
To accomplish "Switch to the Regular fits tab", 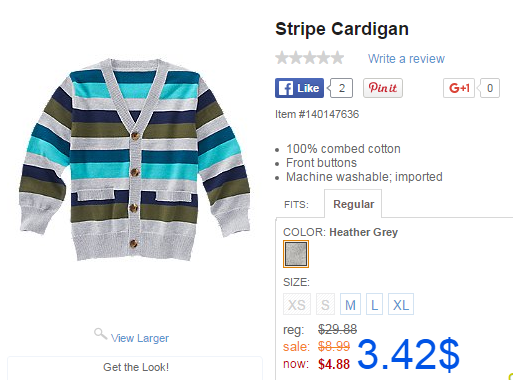I will (353, 204).
